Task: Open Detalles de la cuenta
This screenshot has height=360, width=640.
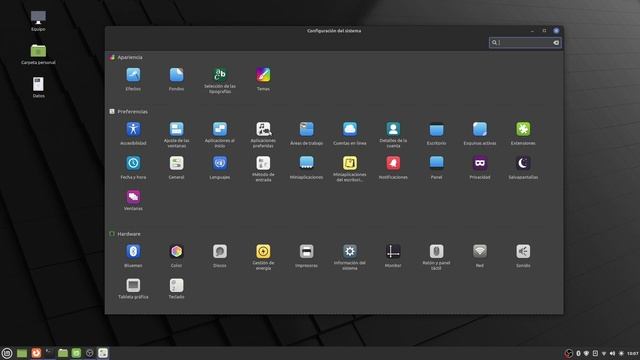Action: (393, 135)
